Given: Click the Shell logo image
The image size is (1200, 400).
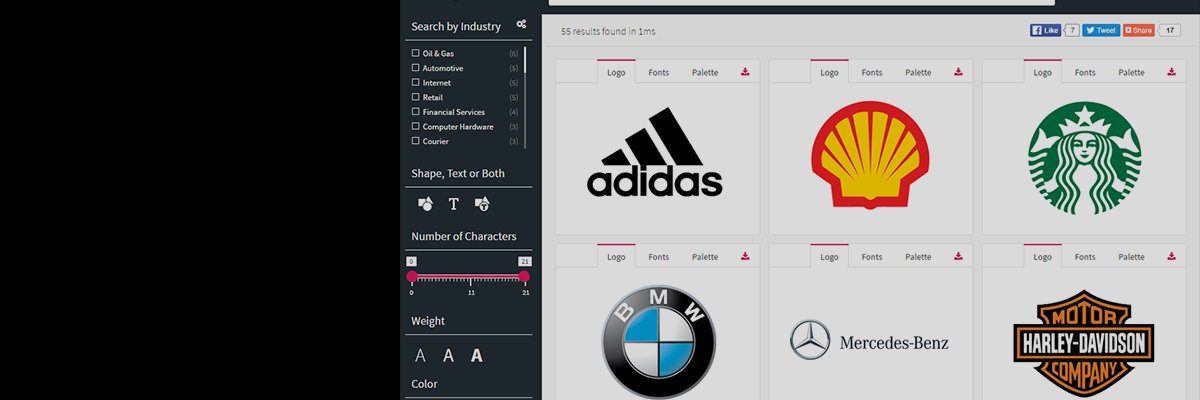Looking at the screenshot, I should click(x=870, y=154).
